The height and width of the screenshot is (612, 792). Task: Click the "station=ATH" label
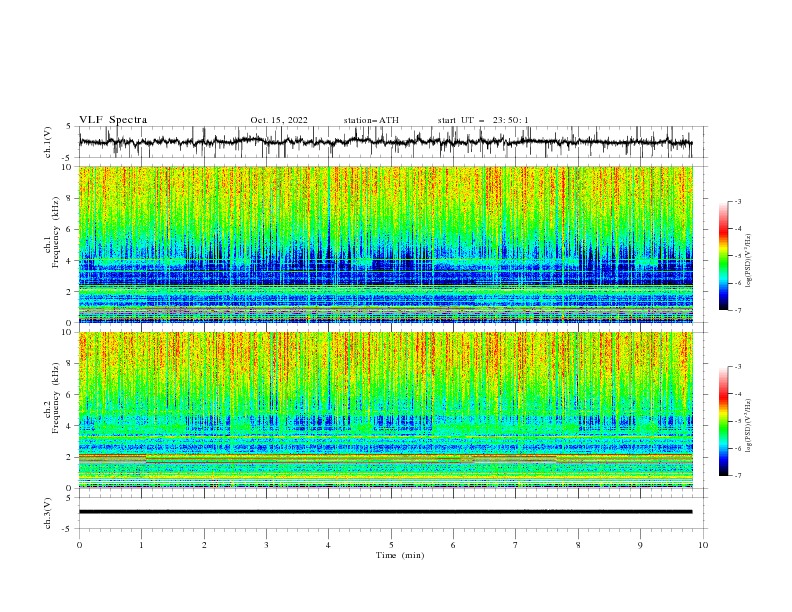point(371,120)
